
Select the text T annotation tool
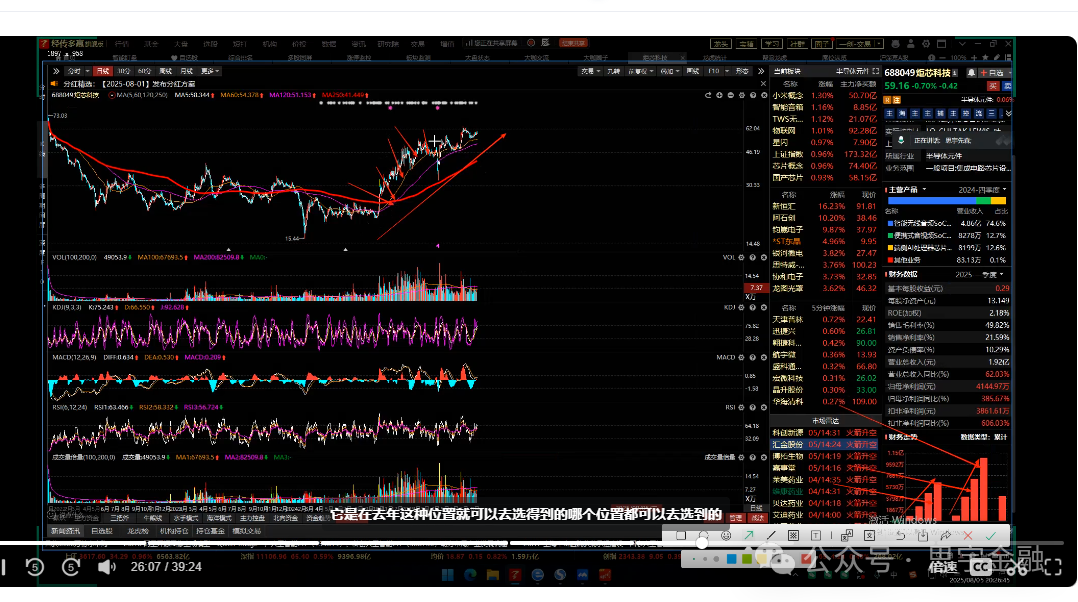[815, 535]
